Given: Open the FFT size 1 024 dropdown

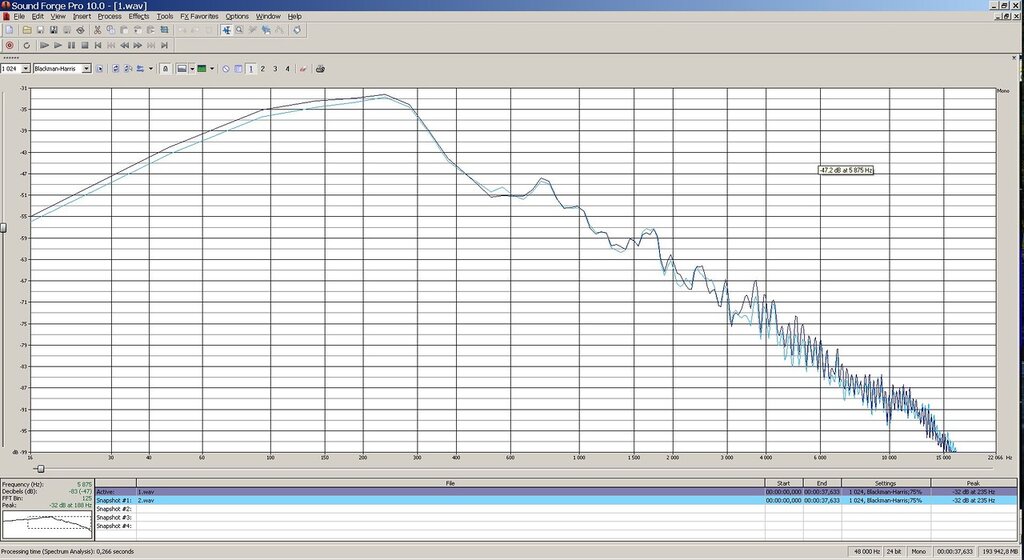Looking at the screenshot, I should pyautogui.click(x=24, y=69).
